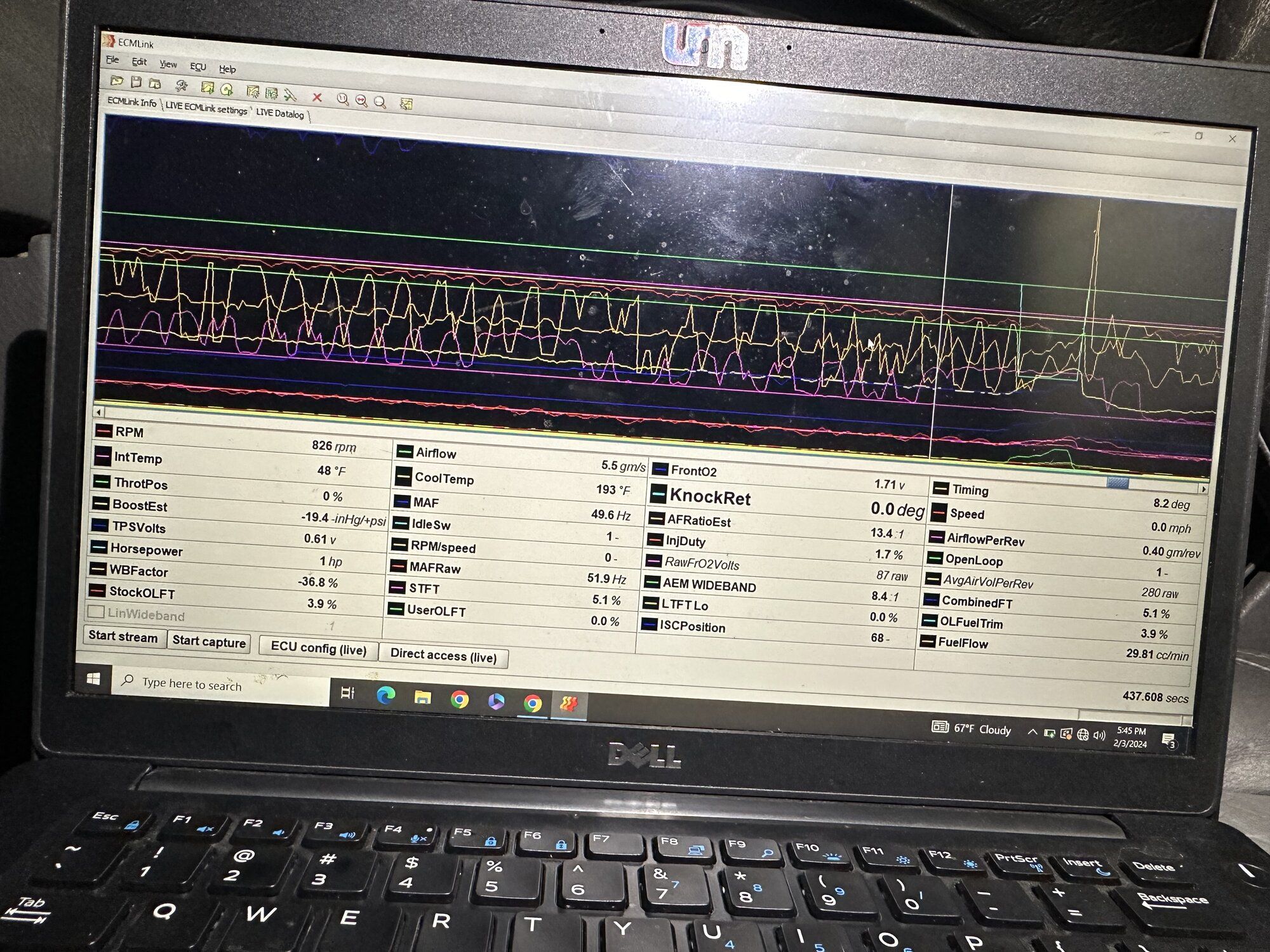Screen dimensions: 1270x952
Task: Click the red X toolbar icon
Action: [x=317, y=97]
